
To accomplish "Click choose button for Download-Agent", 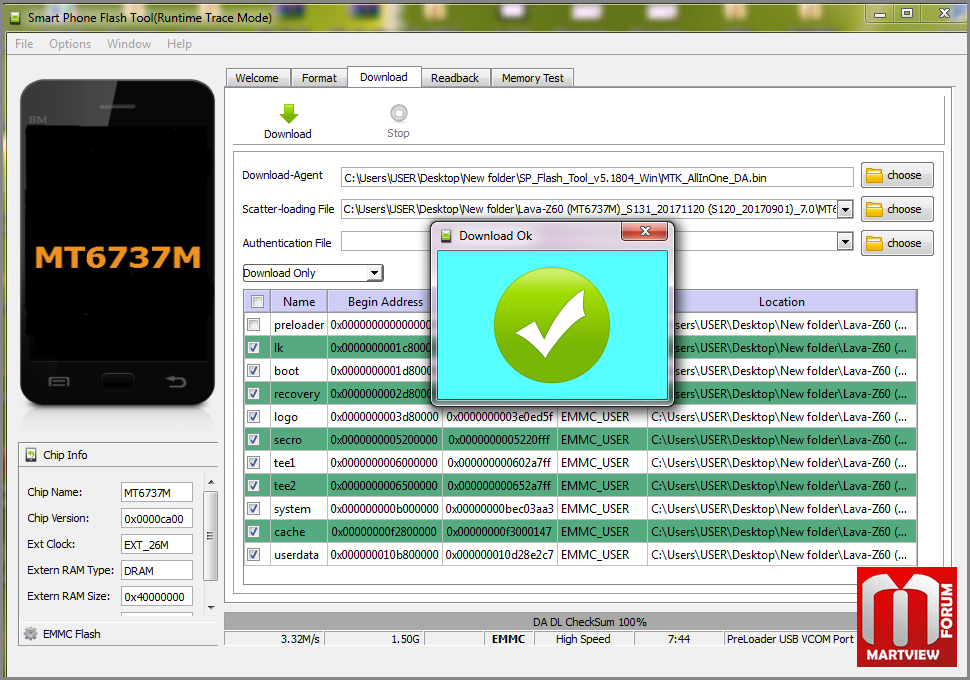I will pyautogui.click(x=897, y=176).
